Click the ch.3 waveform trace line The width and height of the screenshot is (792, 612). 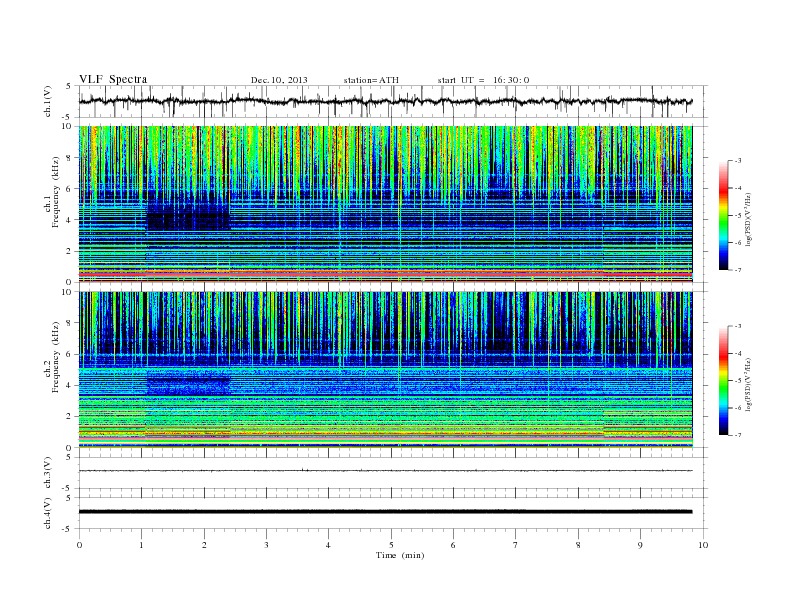(385, 471)
